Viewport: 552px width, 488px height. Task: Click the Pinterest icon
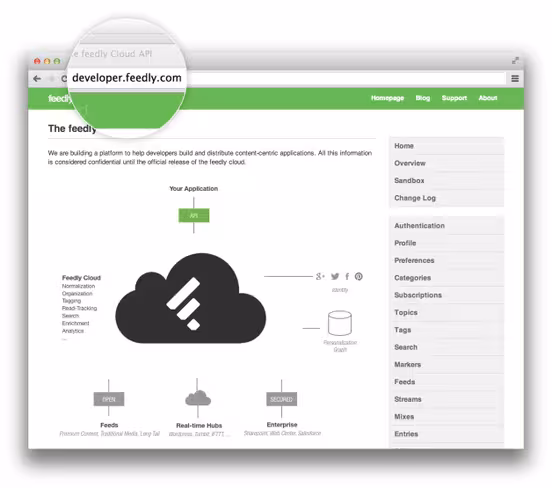click(358, 276)
